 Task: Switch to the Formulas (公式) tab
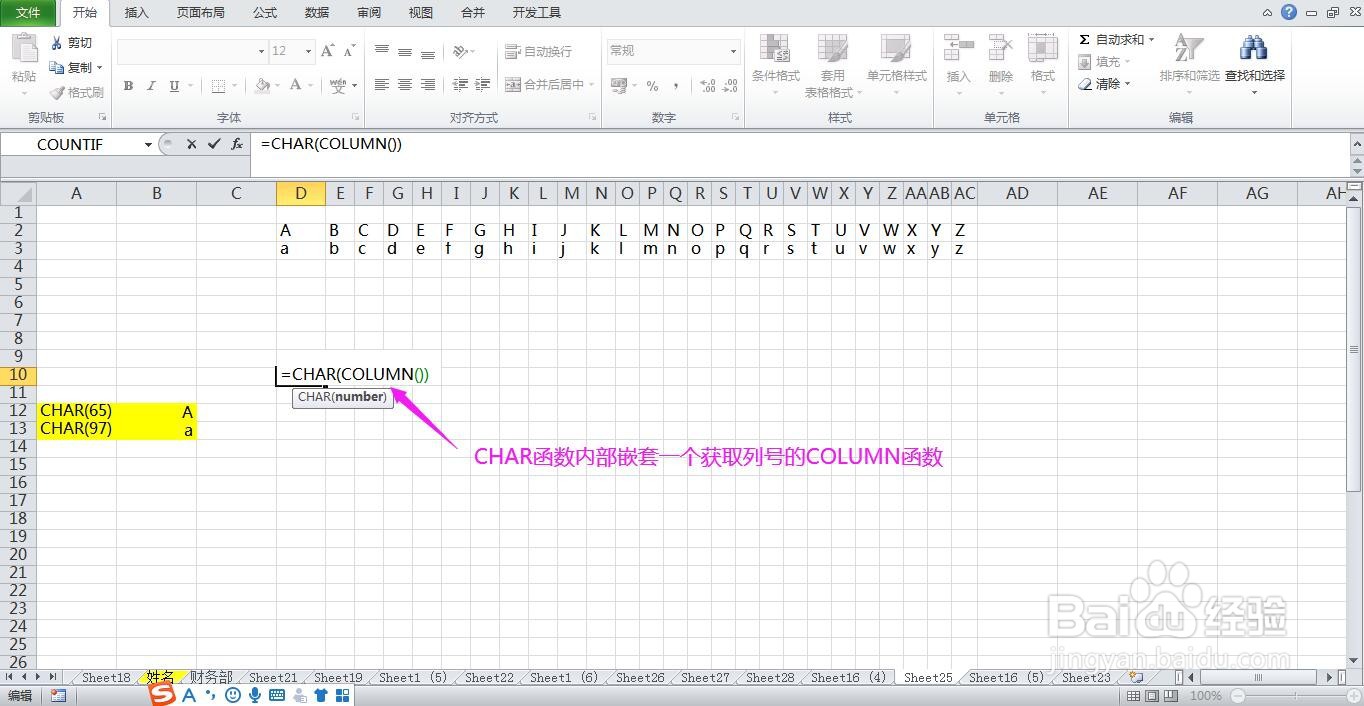(265, 12)
